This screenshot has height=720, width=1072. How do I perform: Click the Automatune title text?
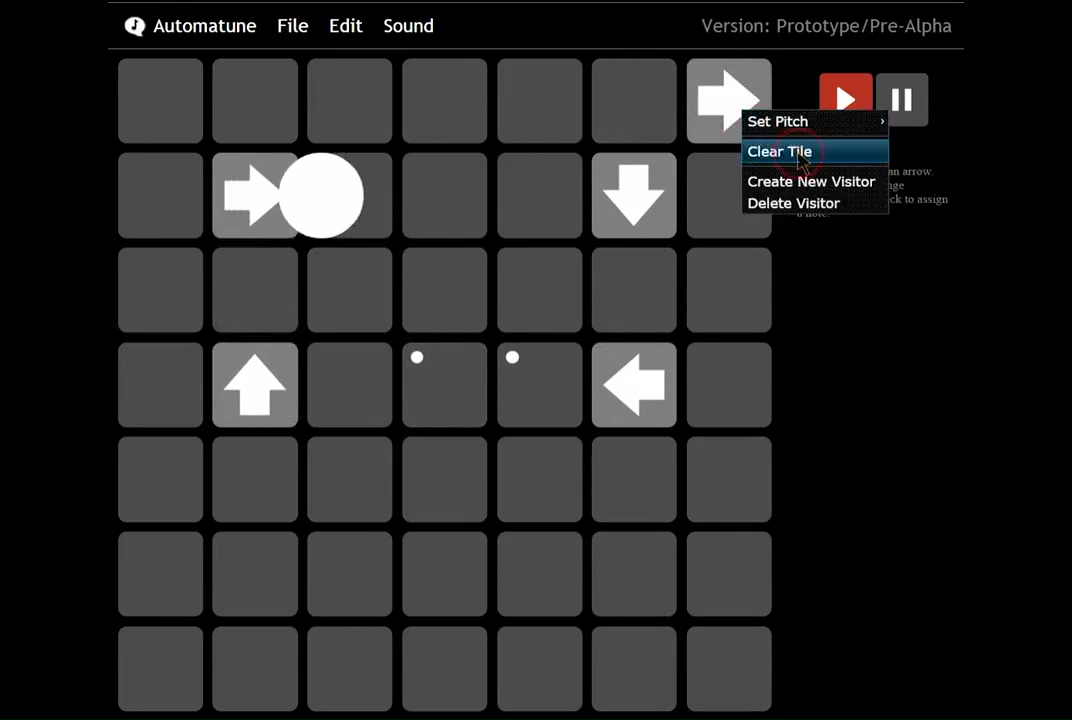205,26
